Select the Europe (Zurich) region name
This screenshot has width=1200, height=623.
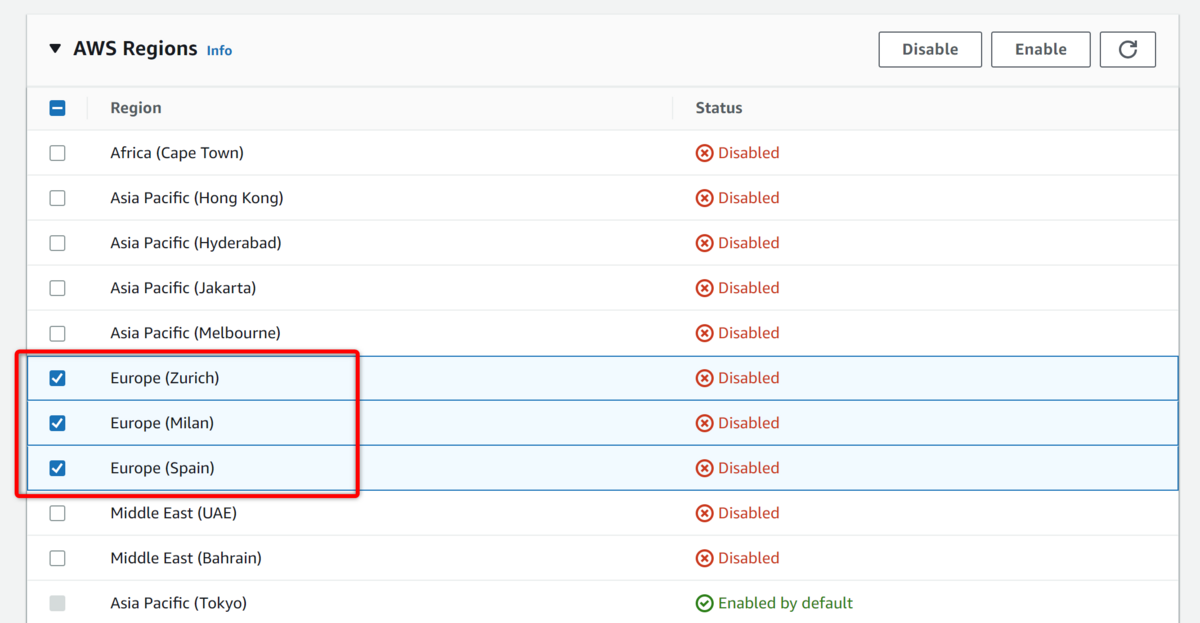165,378
